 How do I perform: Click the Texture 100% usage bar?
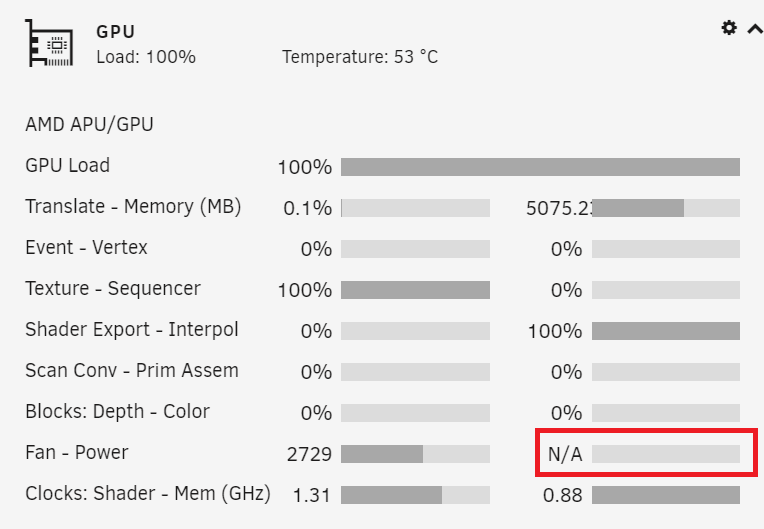click(416, 290)
